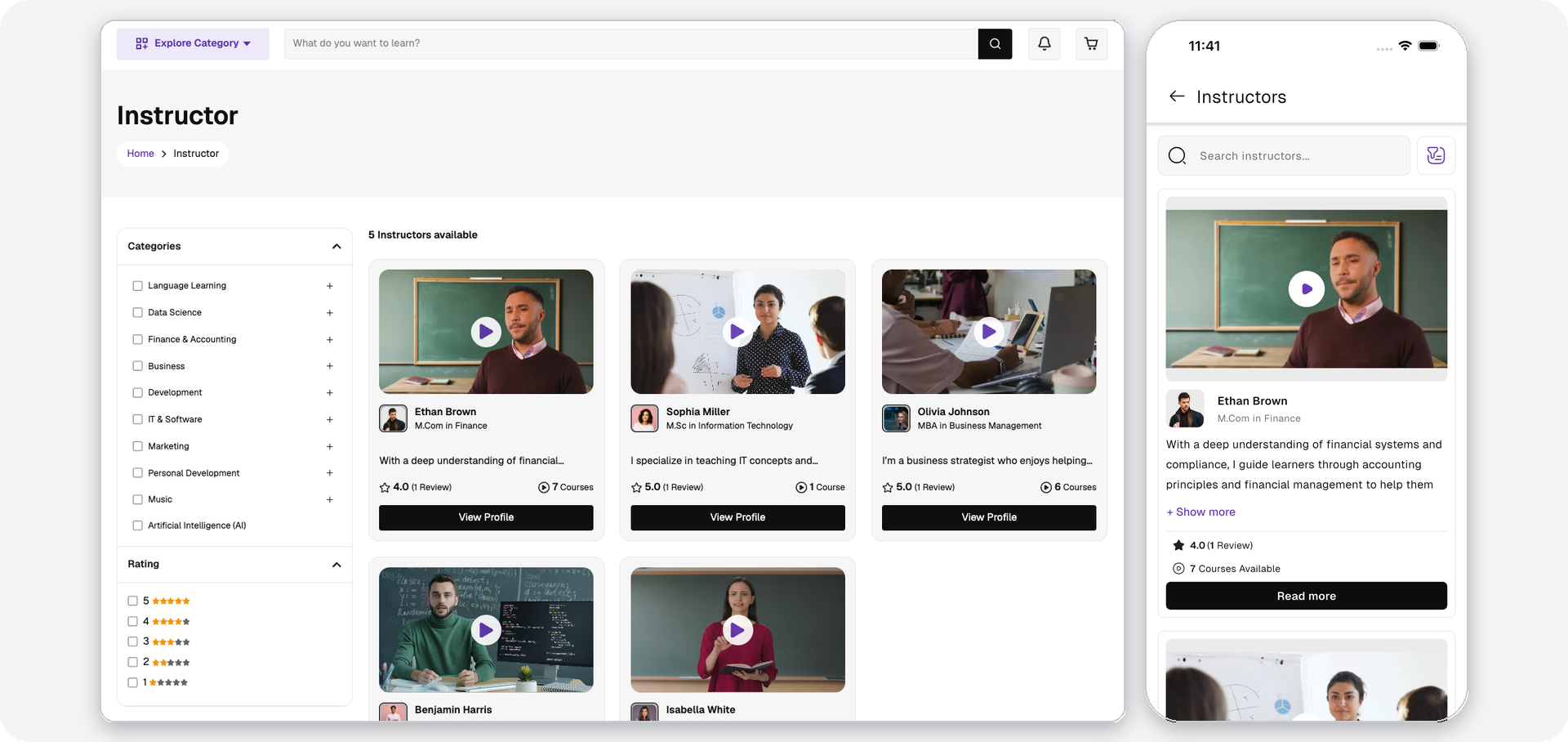1568x742 pixels.
Task: Expand IT & Software subcategories plus
Action: pos(330,419)
